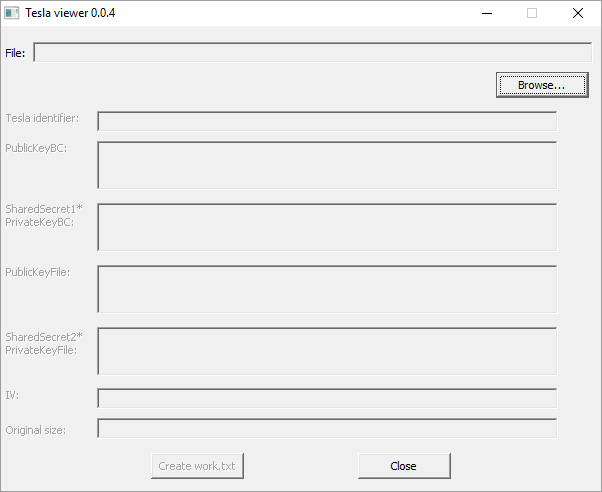Click the IV field
This screenshot has height=492, width=602.
click(x=327, y=398)
